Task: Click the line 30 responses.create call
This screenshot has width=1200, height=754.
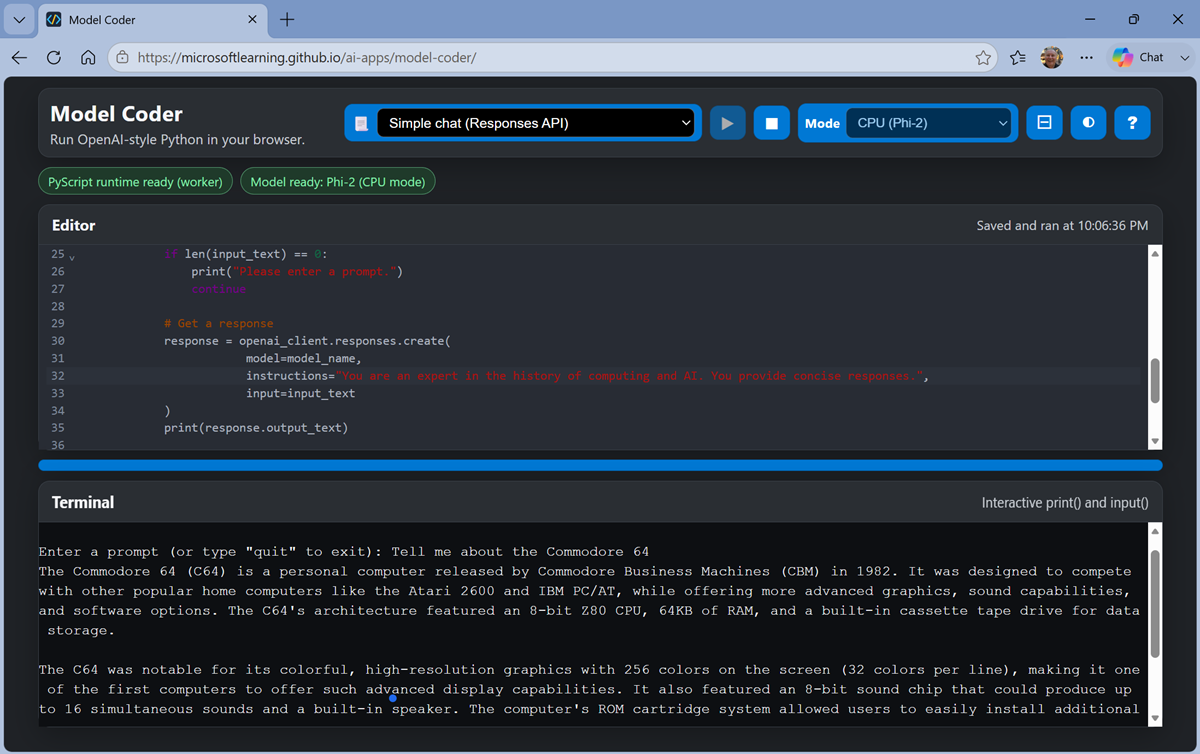Action: point(307,341)
